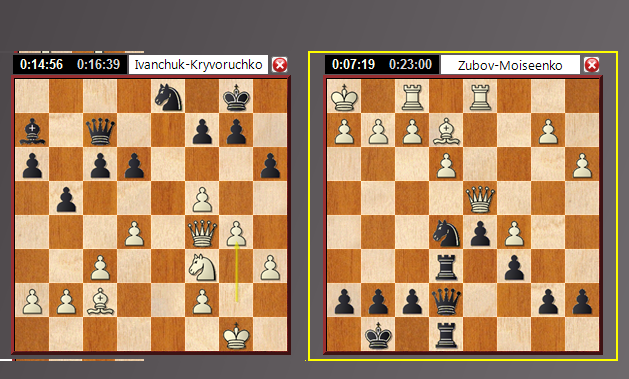Click the white pawn marked by yellow arrow
Viewport: 629px width, 379px height.
coord(236,233)
